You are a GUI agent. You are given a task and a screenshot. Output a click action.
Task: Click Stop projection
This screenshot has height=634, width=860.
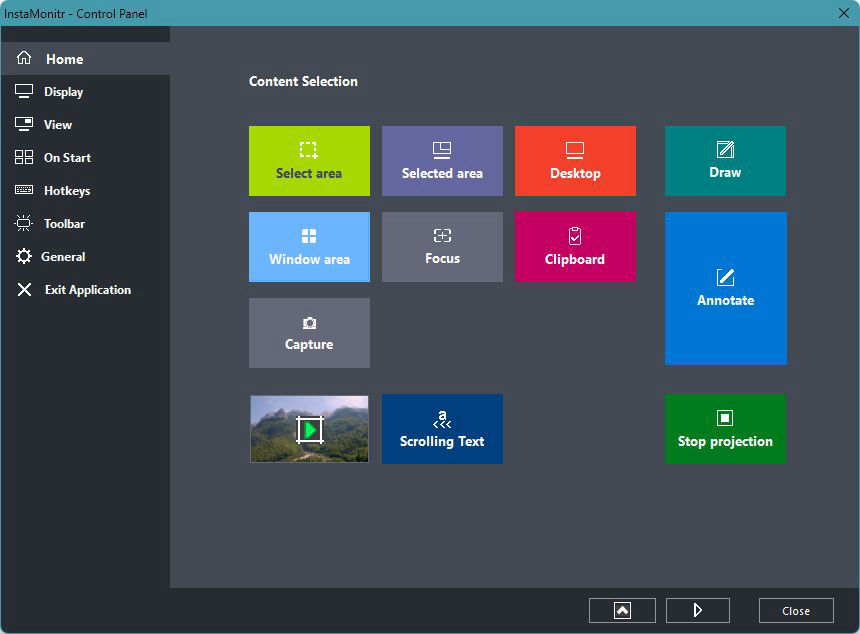coord(725,429)
